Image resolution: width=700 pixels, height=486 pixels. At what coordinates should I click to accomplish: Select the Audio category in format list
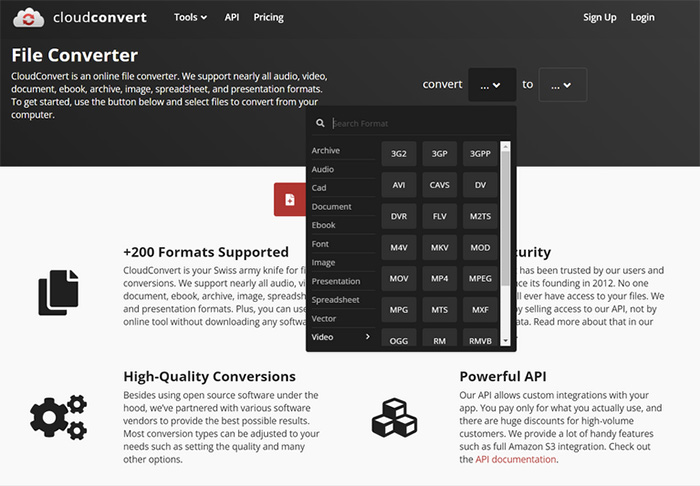(343, 169)
